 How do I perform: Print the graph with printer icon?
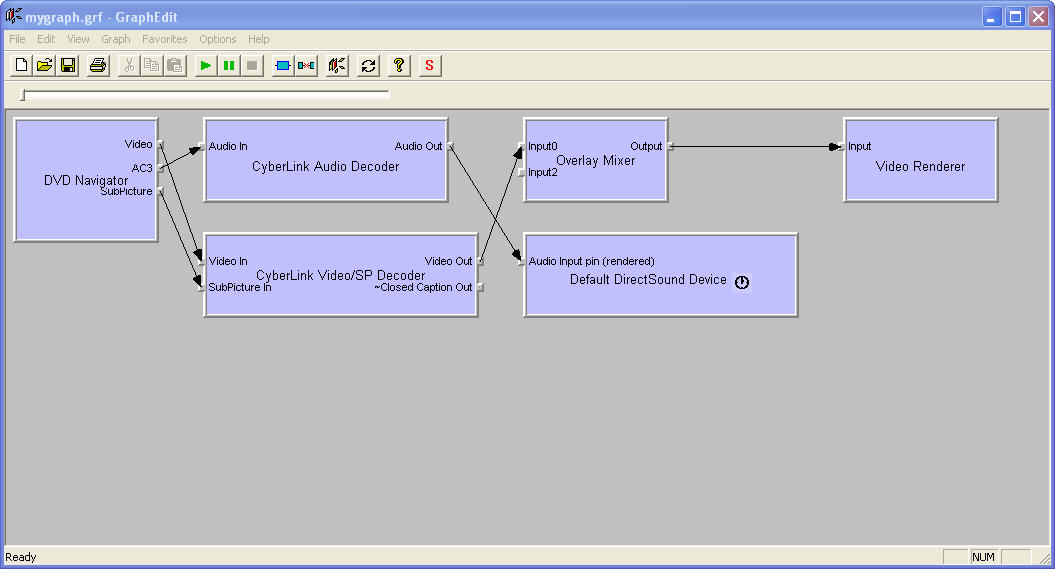98,65
